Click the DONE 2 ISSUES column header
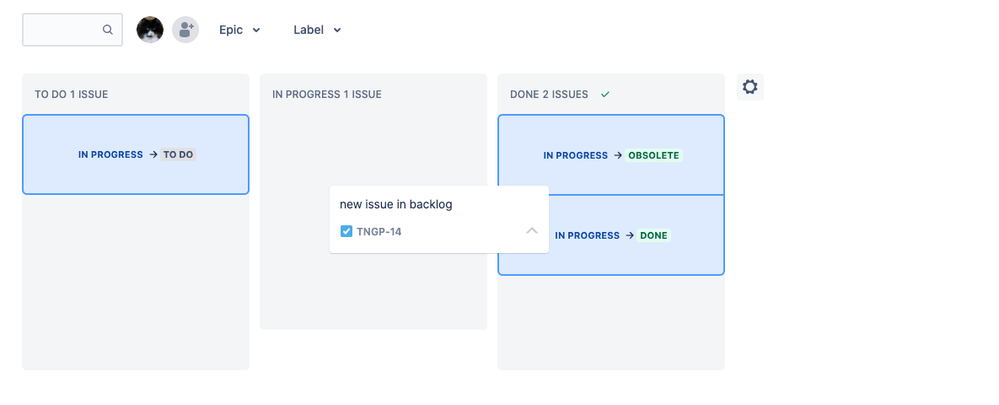This screenshot has height=405, width=999. click(549, 94)
